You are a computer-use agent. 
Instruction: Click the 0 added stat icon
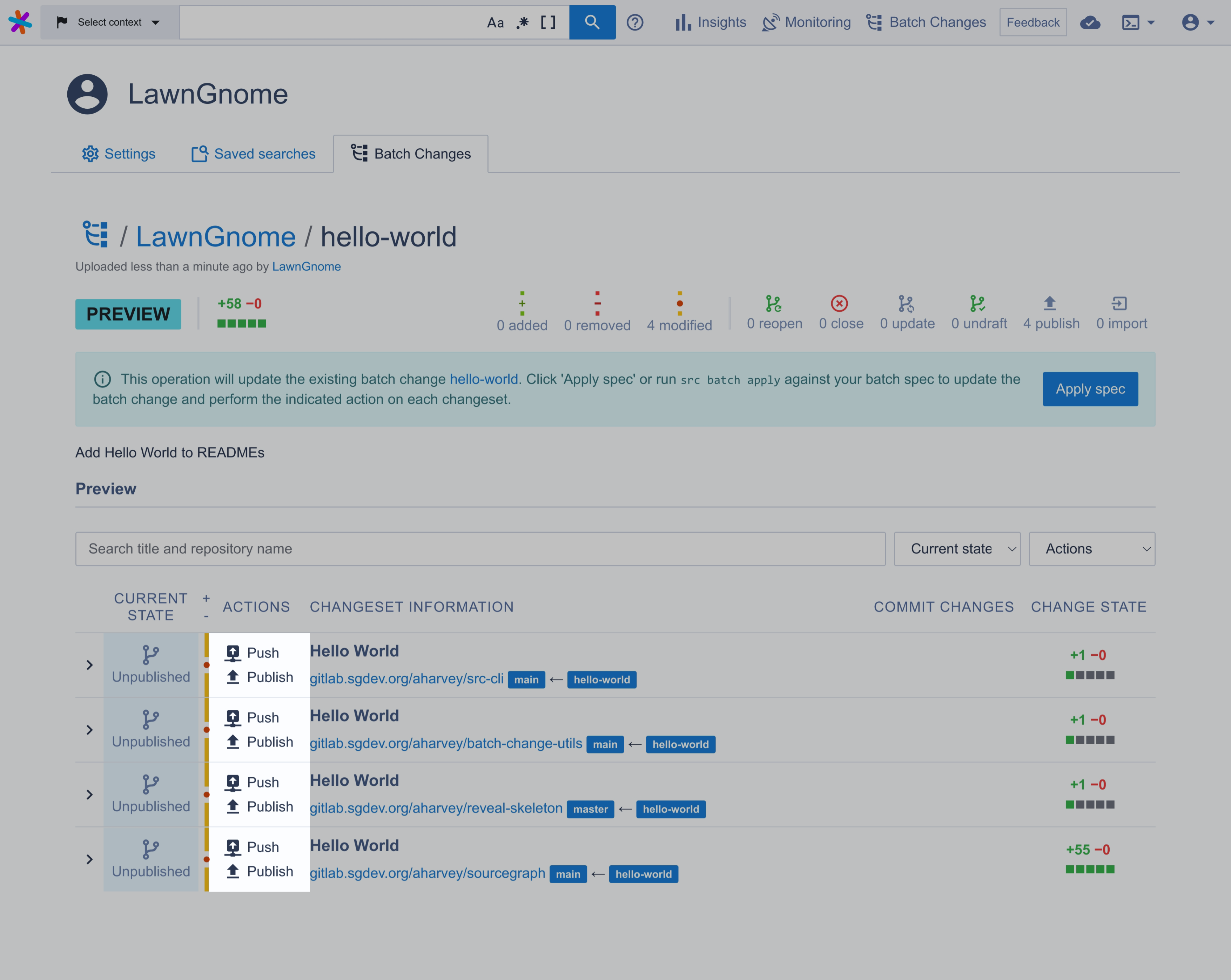[x=522, y=303]
